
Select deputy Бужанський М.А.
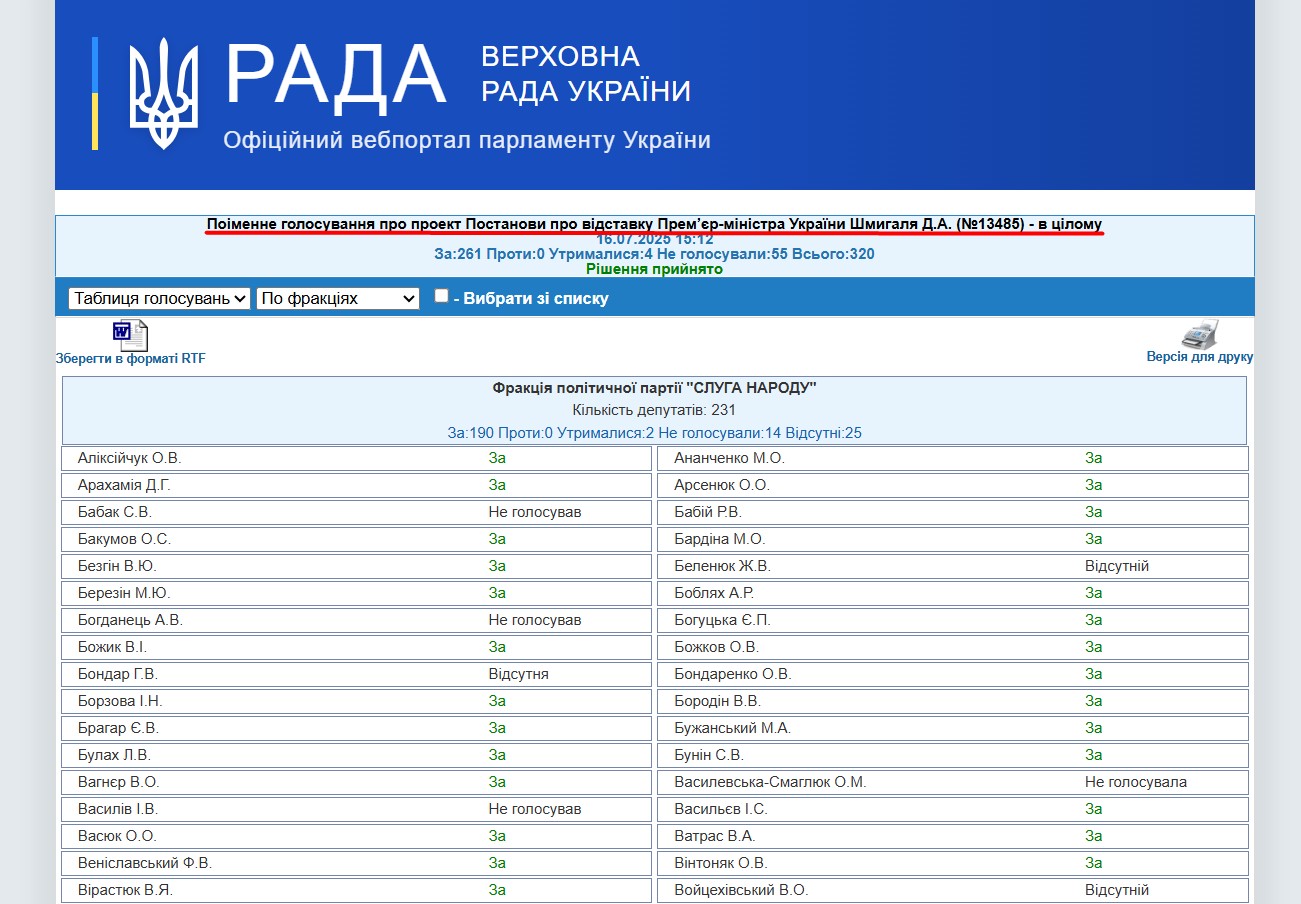[733, 728]
